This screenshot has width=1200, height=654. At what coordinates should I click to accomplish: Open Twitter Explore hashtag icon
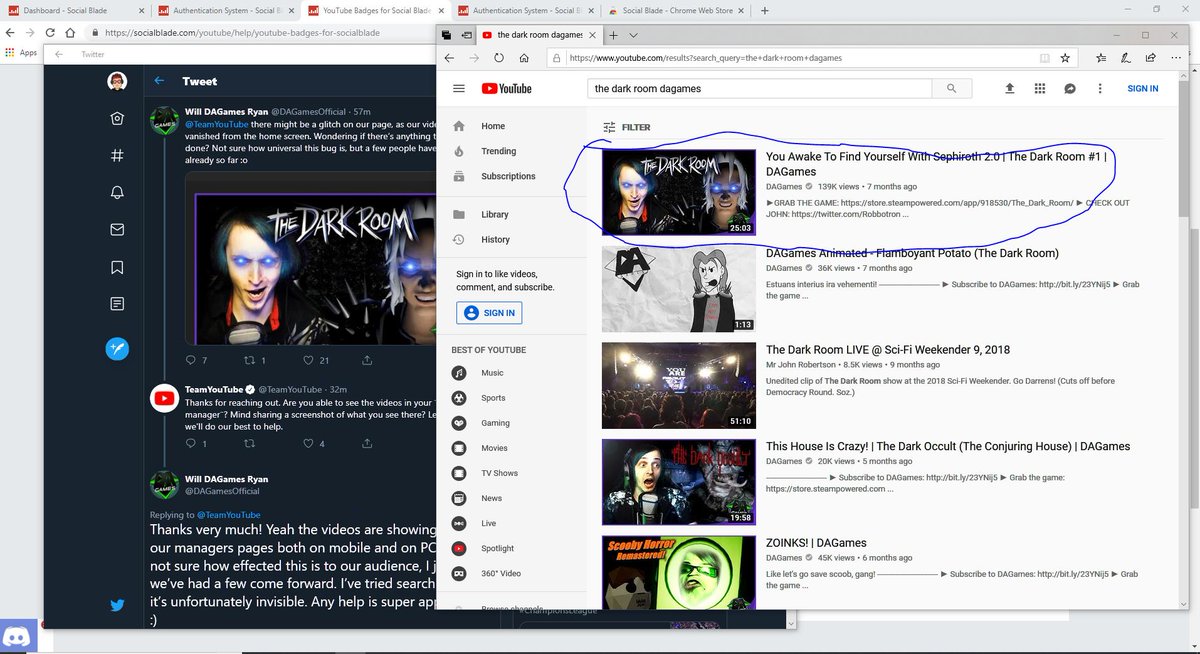coord(117,156)
